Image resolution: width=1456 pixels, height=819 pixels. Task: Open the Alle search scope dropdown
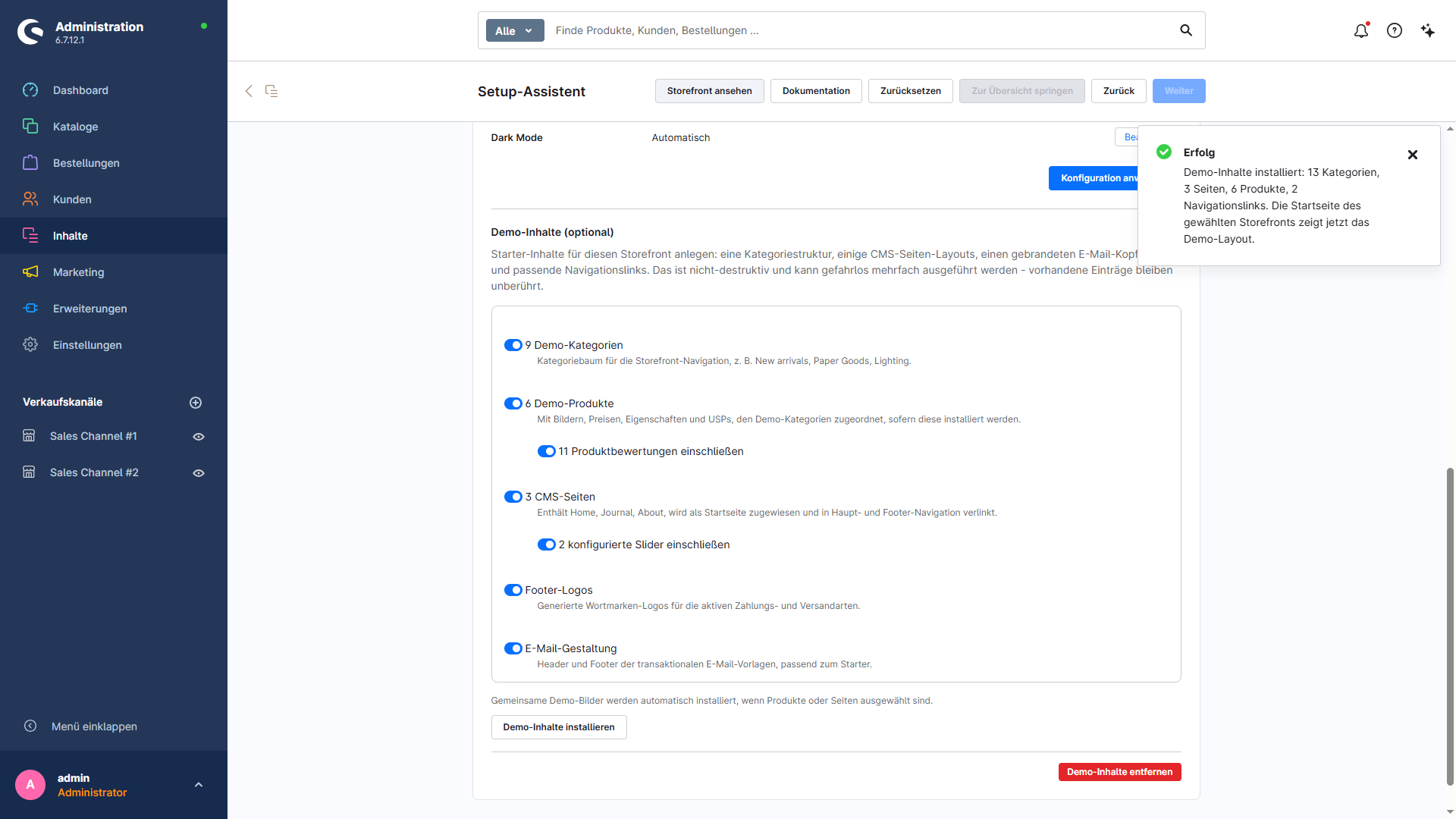coord(515,30)
